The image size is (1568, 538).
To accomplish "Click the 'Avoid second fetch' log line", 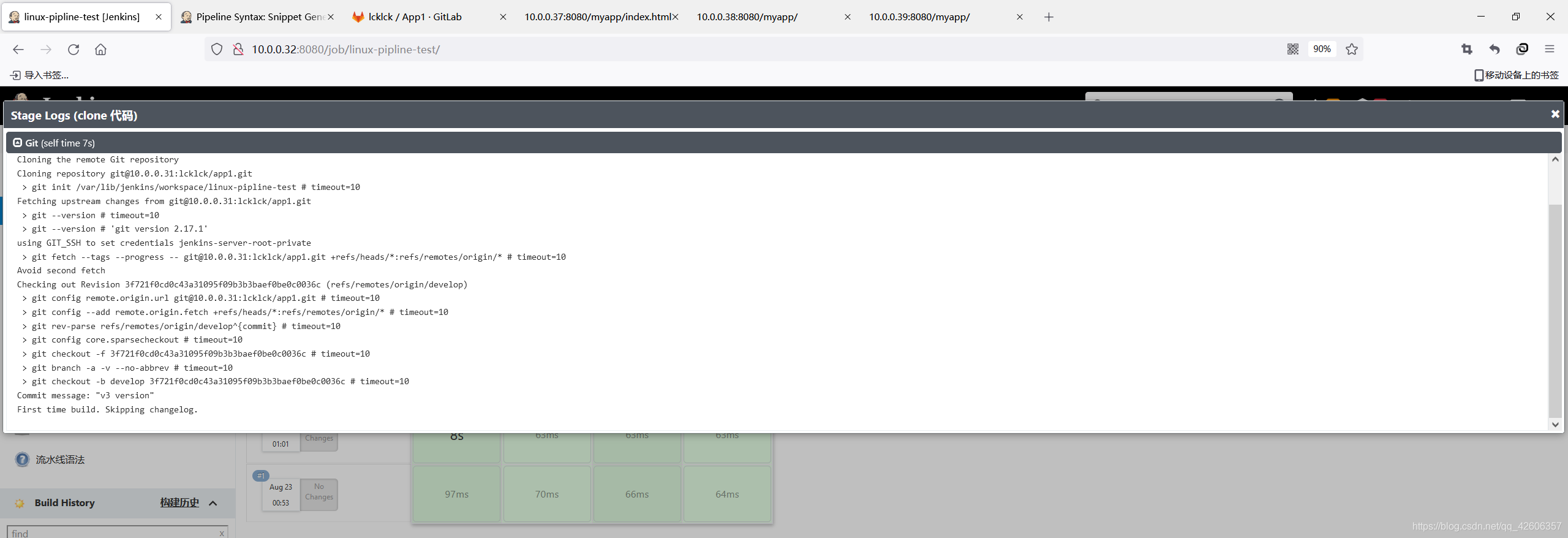I will pyautogui.click(x=61, y=270).
